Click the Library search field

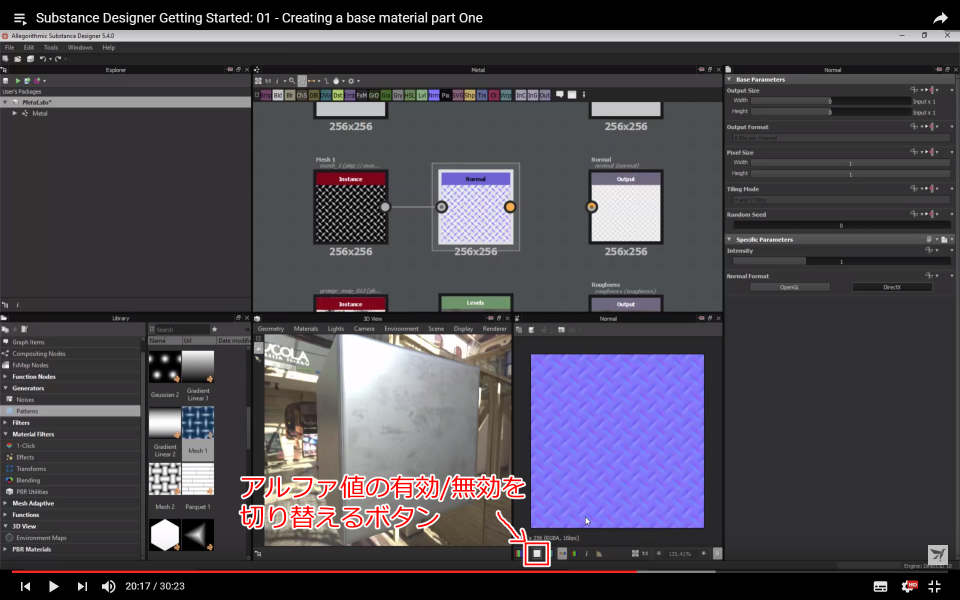point(182,329)
